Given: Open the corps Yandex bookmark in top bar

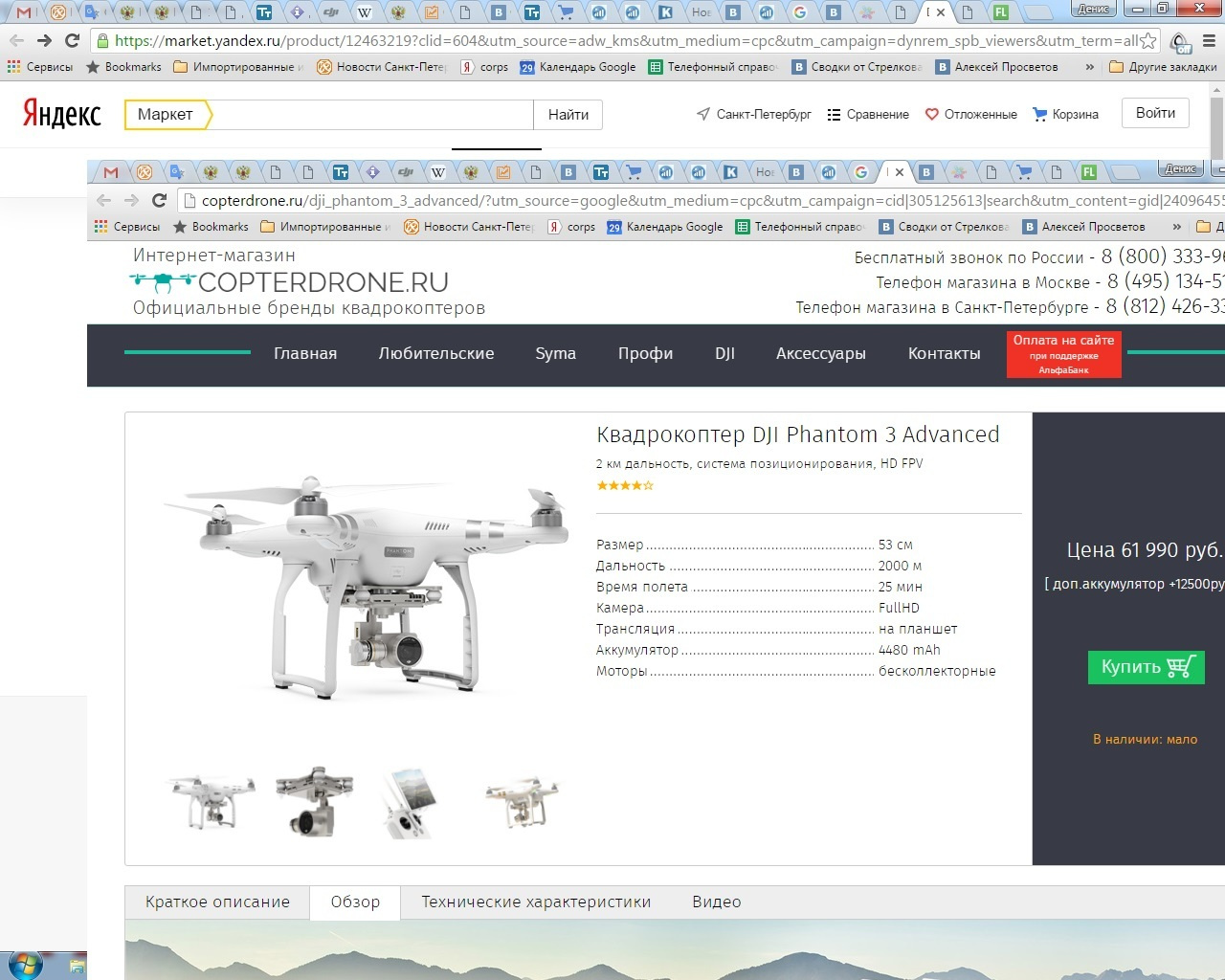Looking at the screenshot, I should tap(484, 67).
